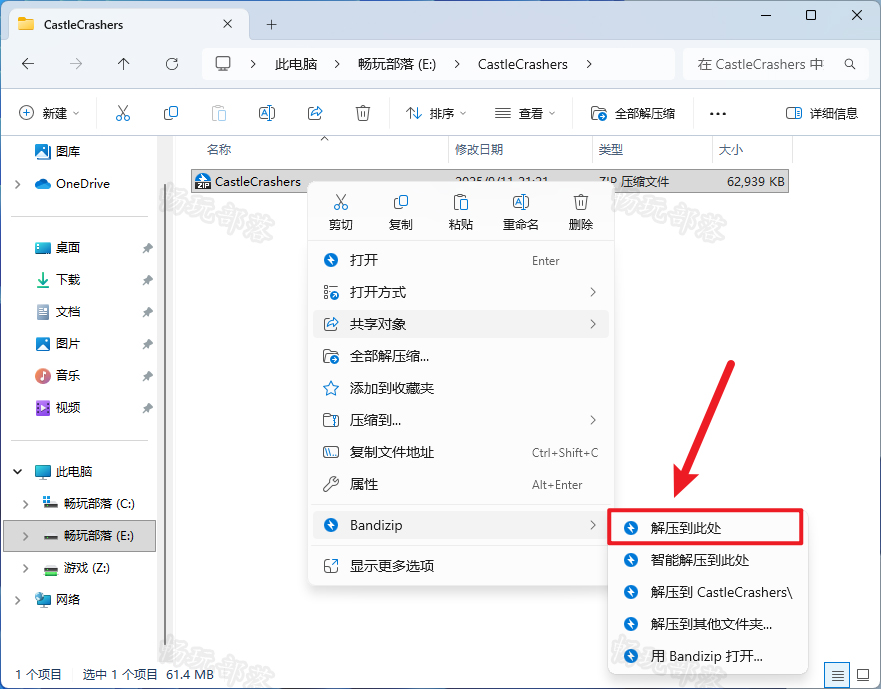Open 图片 in quick access
881x689 pixels.
coord(57,344)
